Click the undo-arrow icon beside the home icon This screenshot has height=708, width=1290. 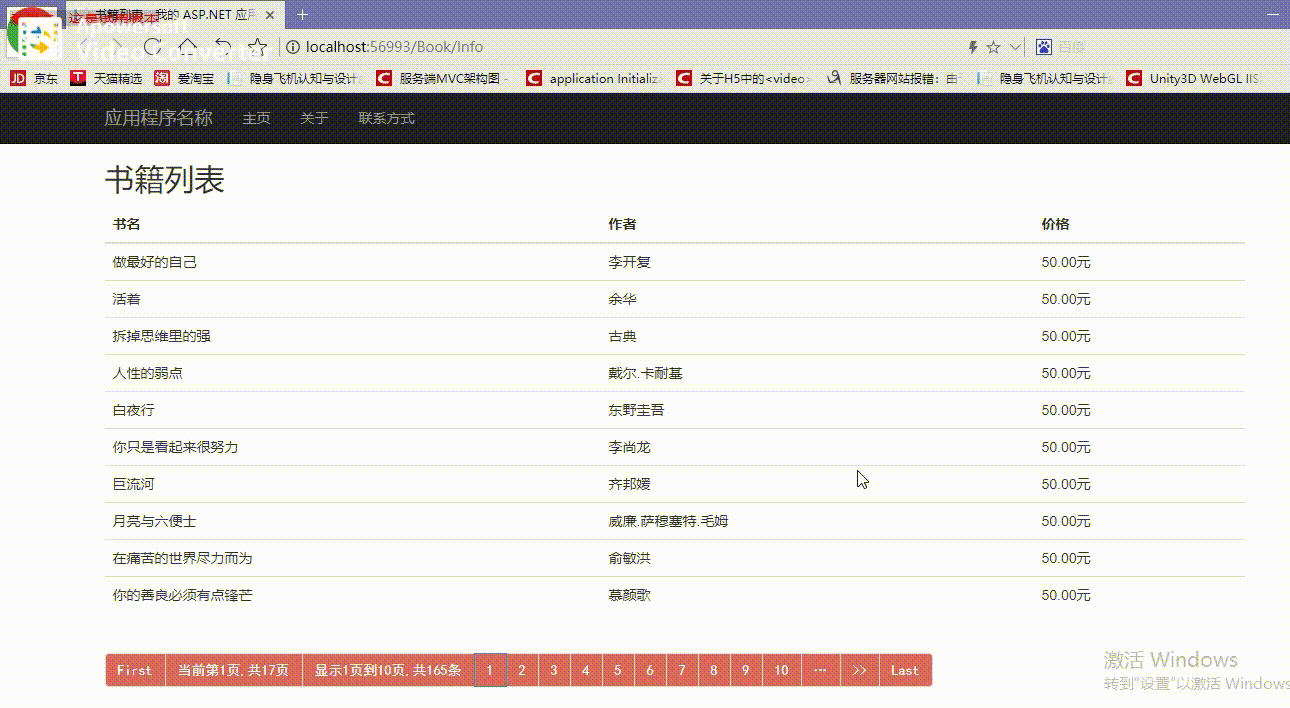tap(223, 46)
